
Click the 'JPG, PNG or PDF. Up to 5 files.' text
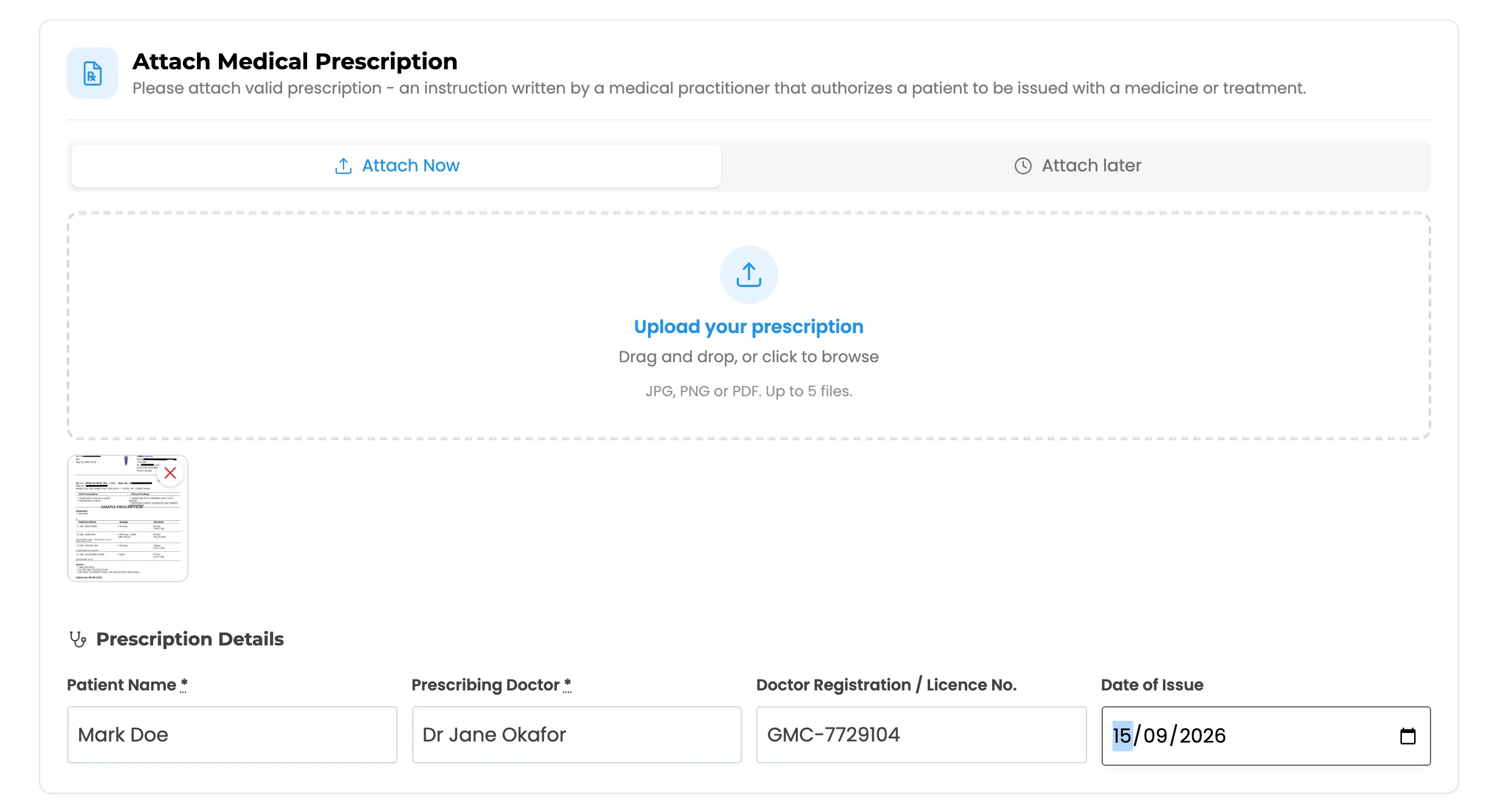pos(748,391)
